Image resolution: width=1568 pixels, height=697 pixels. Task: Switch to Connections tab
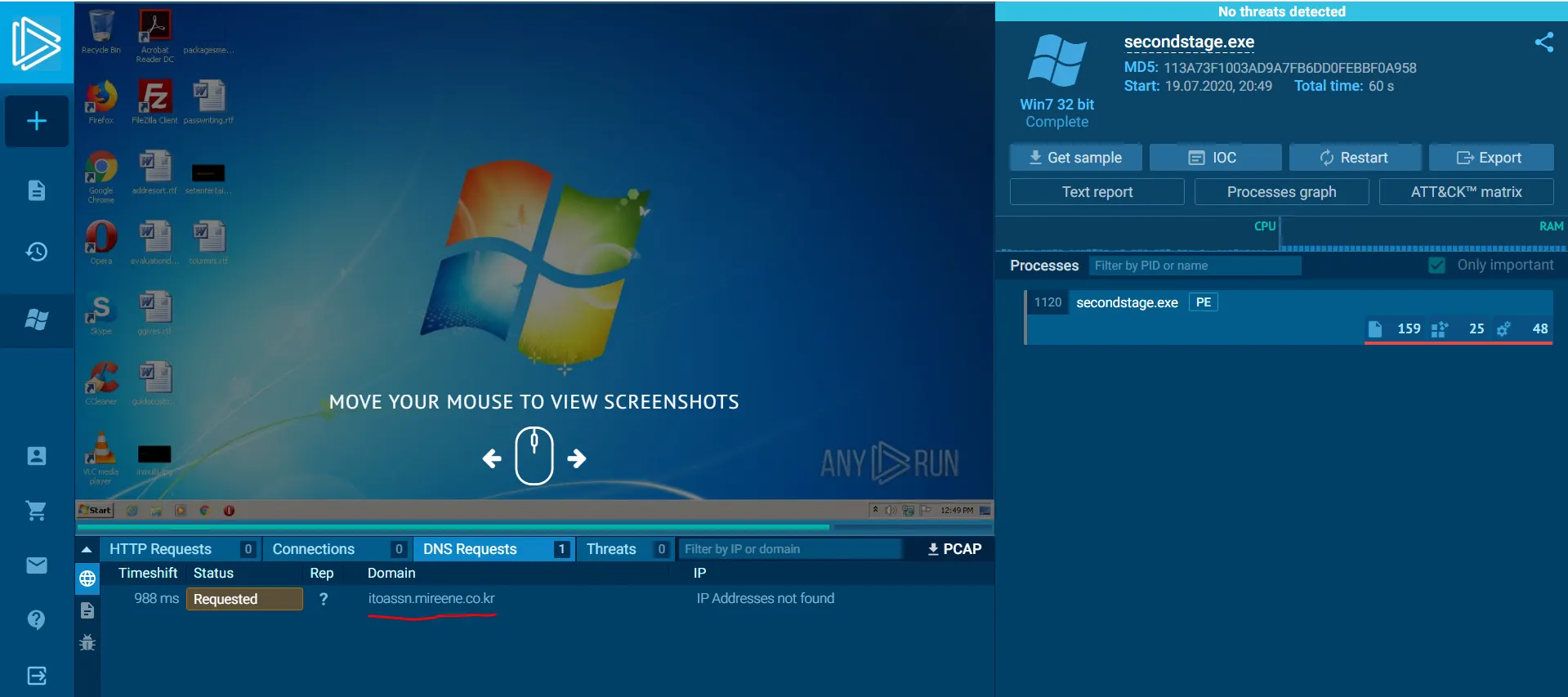coord(338,549)
